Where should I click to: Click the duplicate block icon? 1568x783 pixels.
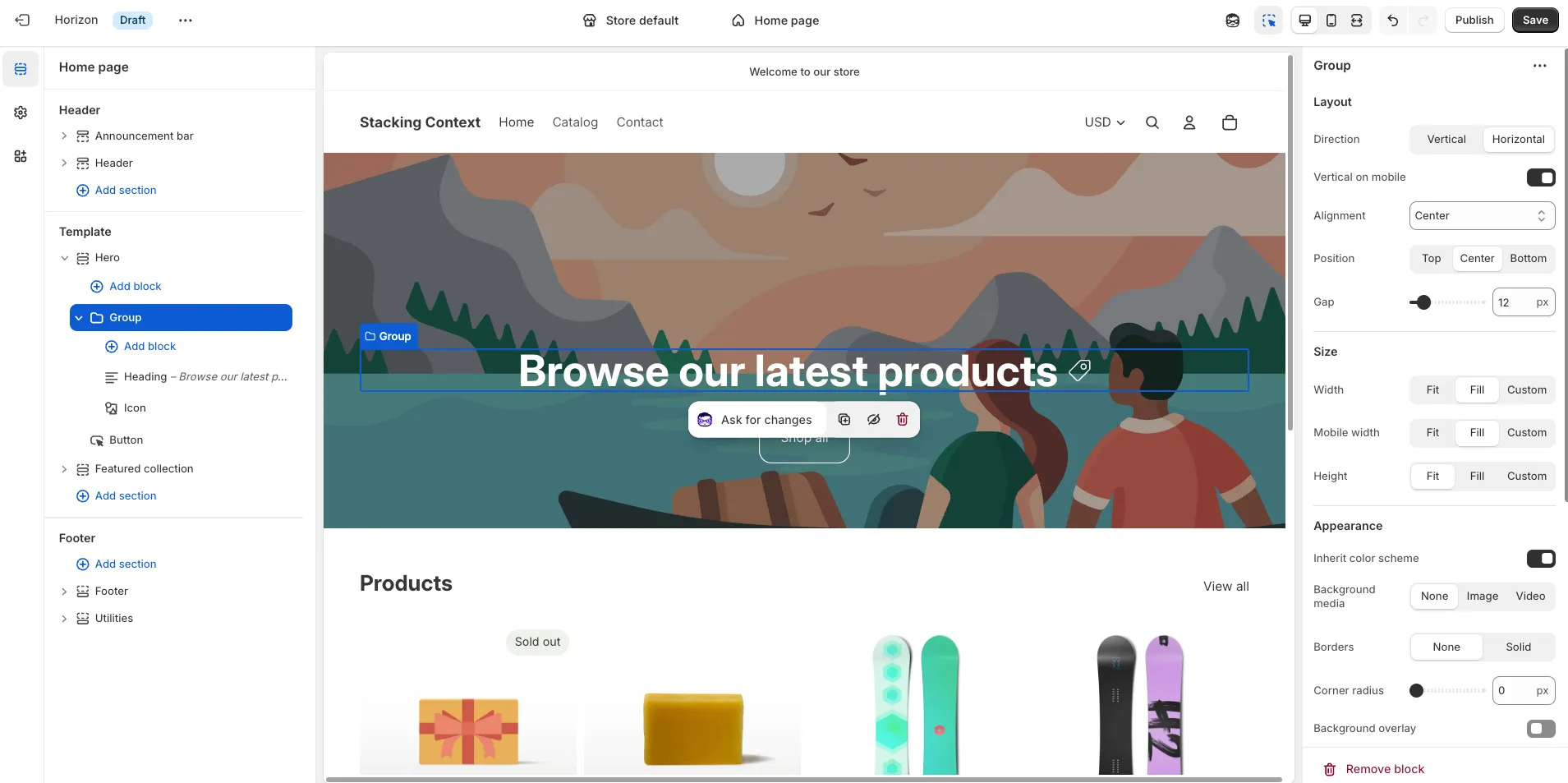pyautogui.click(x=844, y=420)
